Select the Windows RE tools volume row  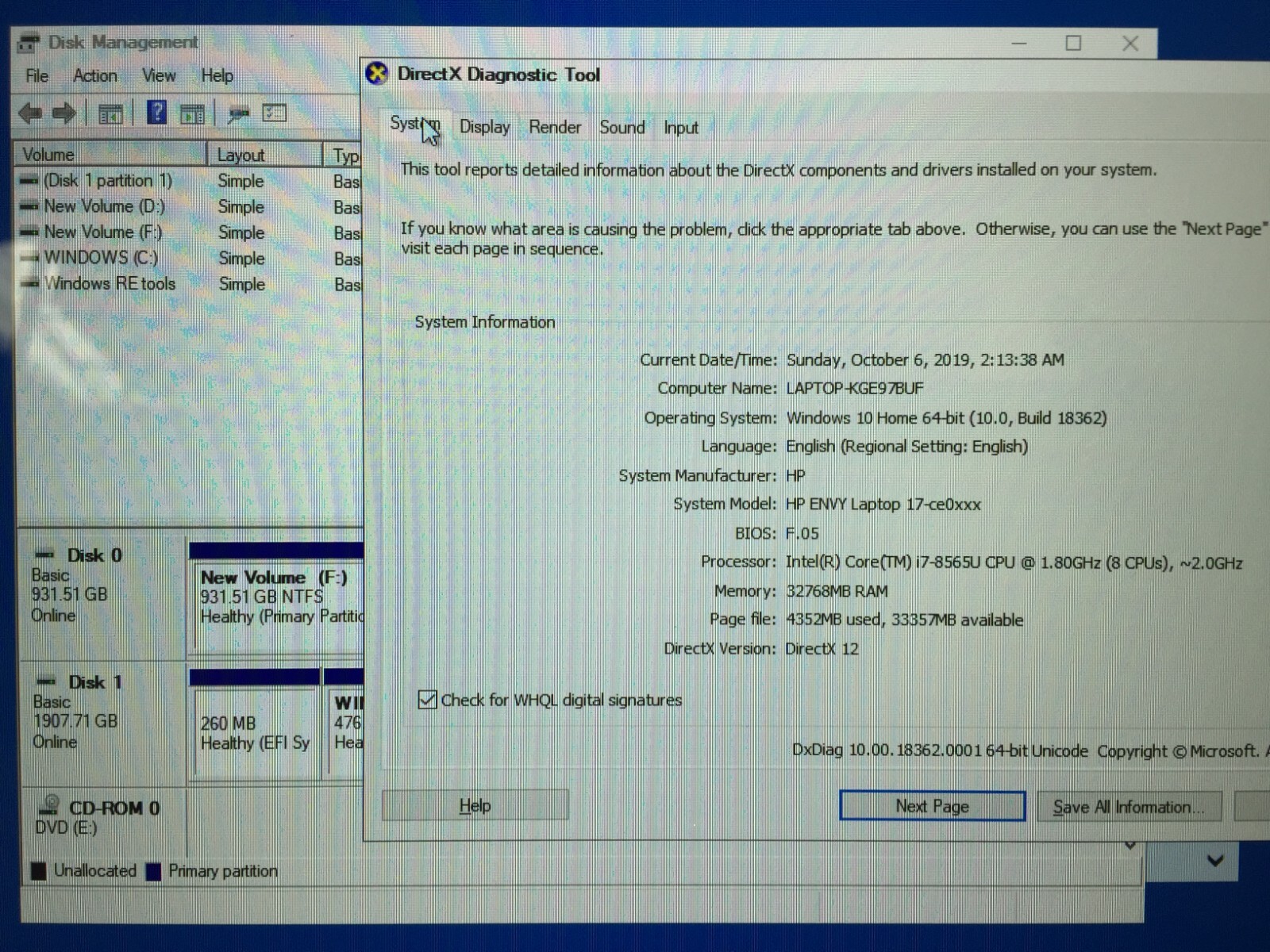point(189,283)
